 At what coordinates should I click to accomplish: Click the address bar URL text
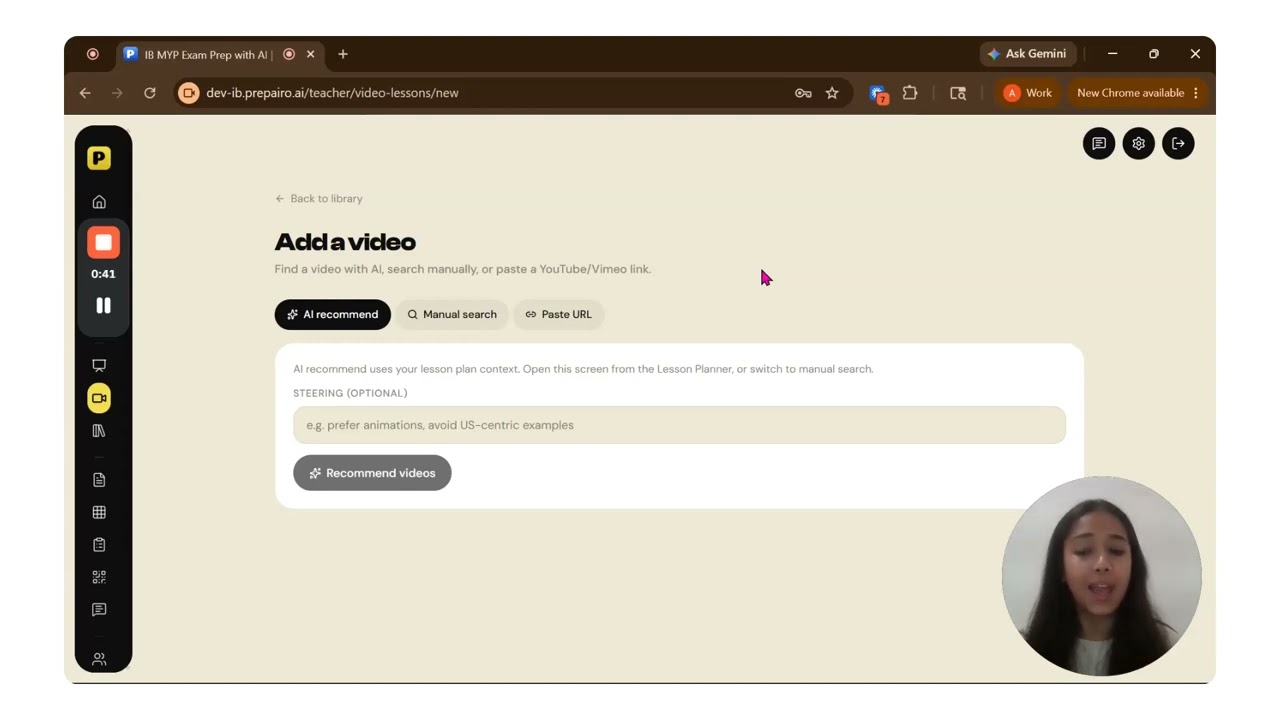tap(332, 93)
